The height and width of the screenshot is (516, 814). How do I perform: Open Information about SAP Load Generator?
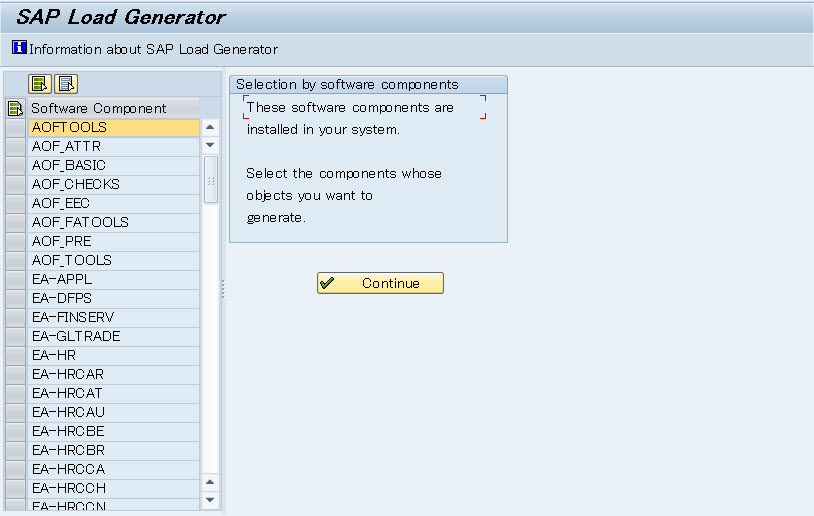[153, 49]
